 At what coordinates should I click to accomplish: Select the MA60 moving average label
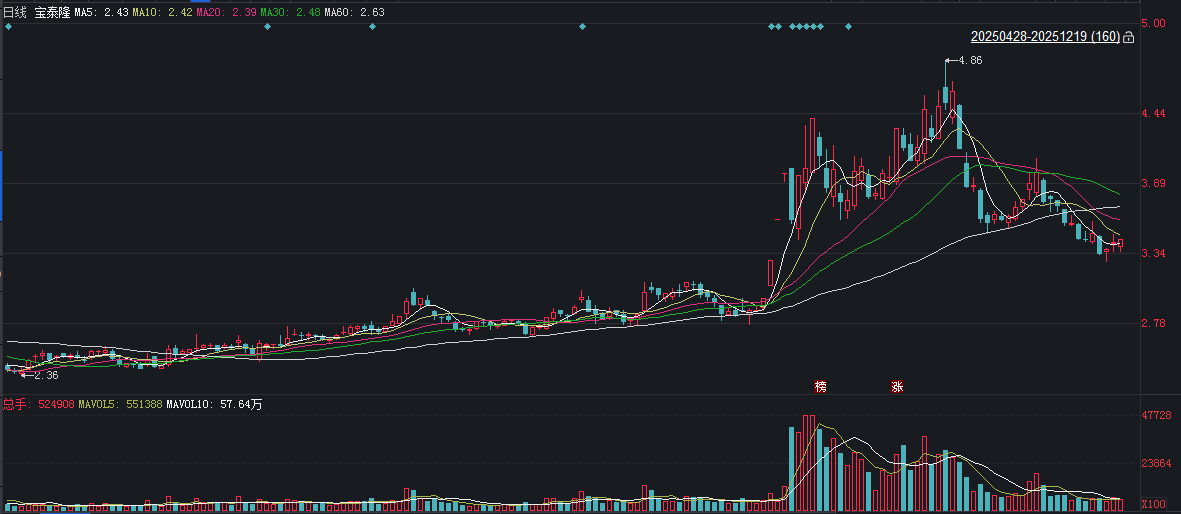[354, 13]
